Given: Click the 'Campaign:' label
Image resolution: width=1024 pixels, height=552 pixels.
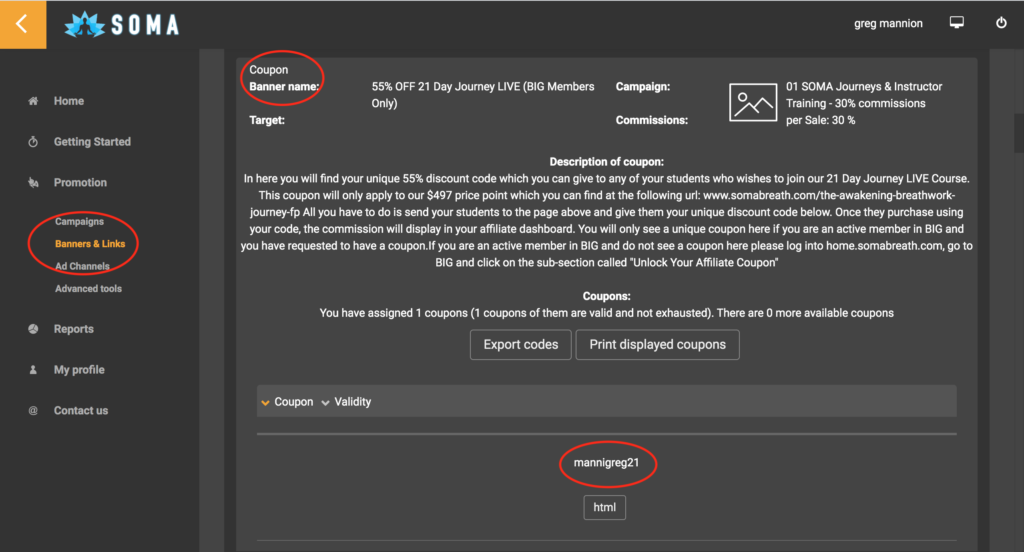Looking at the screenshot, I should click(x=643, y=86).
